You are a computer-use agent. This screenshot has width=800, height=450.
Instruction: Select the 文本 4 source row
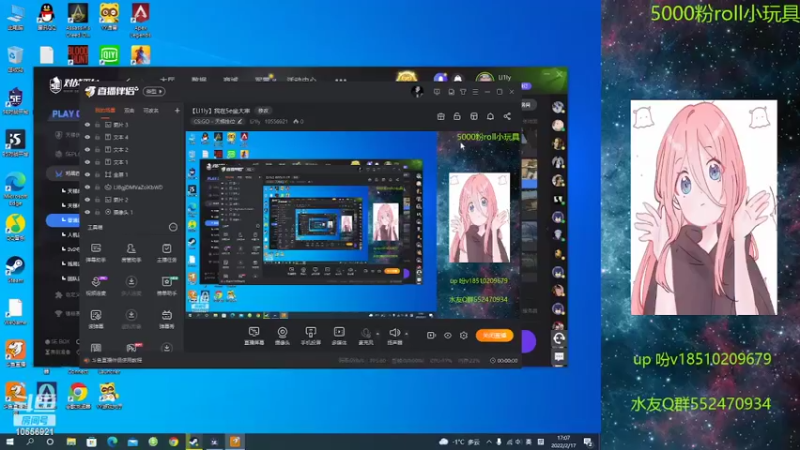pos(132,137)
